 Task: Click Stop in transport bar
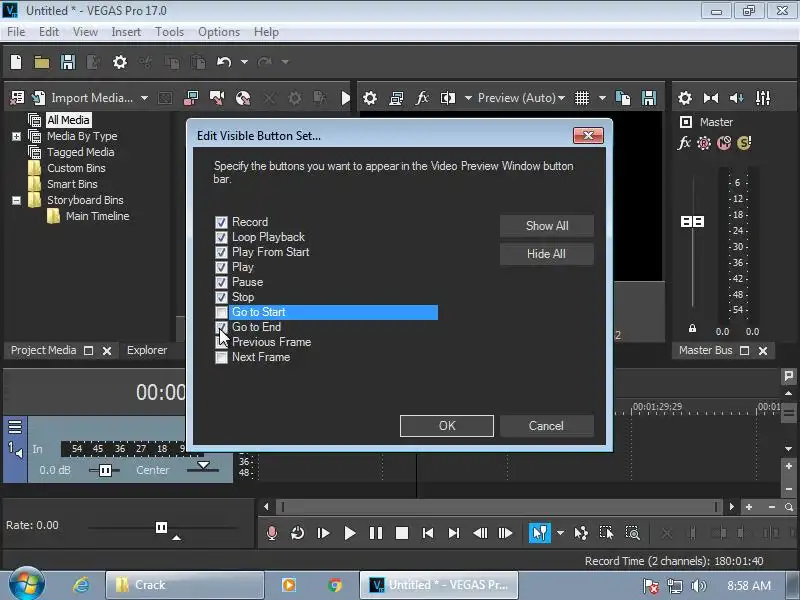402,533
